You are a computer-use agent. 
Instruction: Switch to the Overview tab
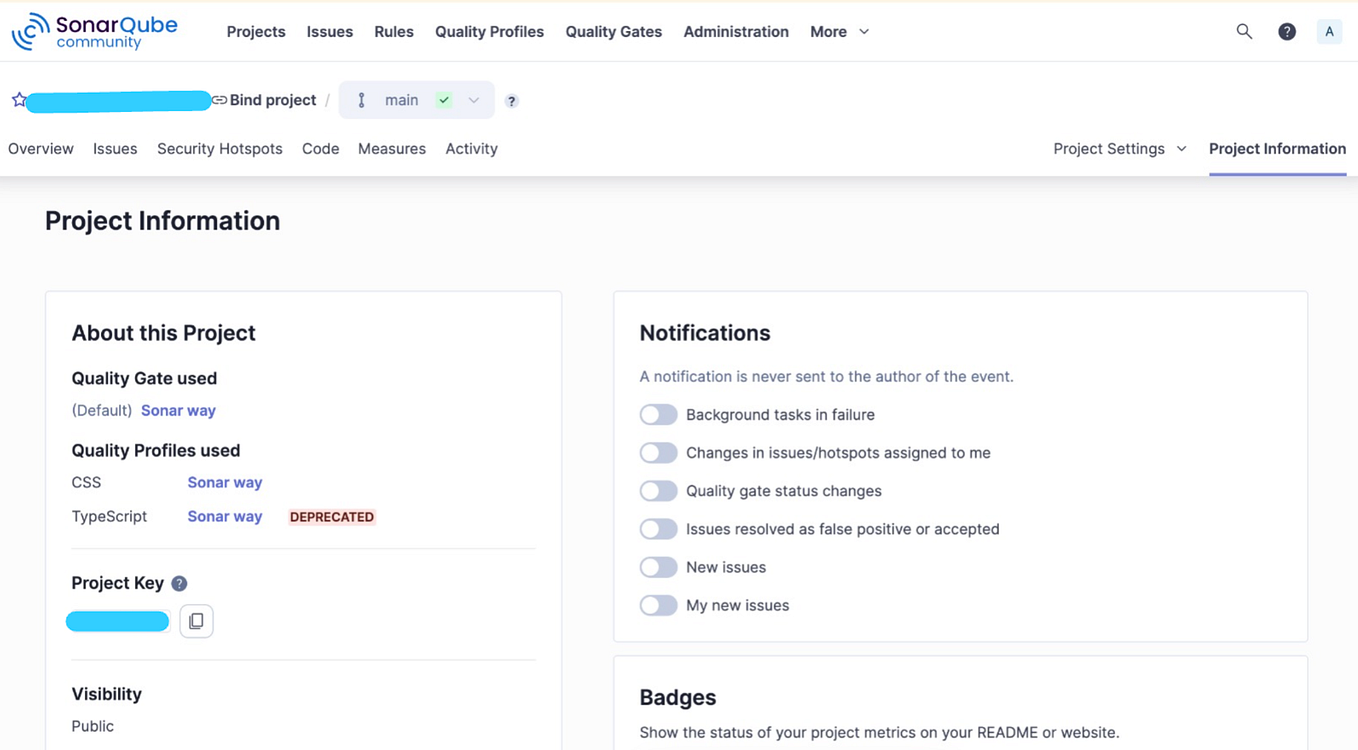coord(40,148)
